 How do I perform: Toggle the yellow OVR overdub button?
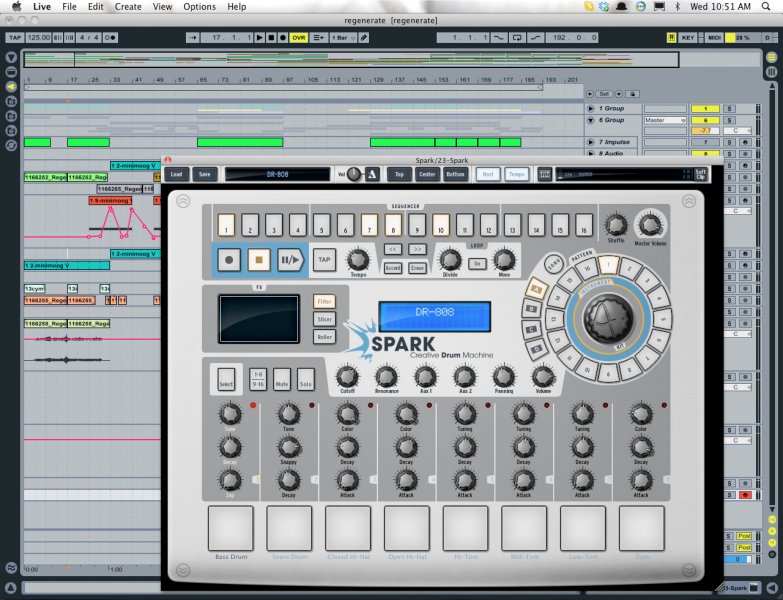[299, 37]
